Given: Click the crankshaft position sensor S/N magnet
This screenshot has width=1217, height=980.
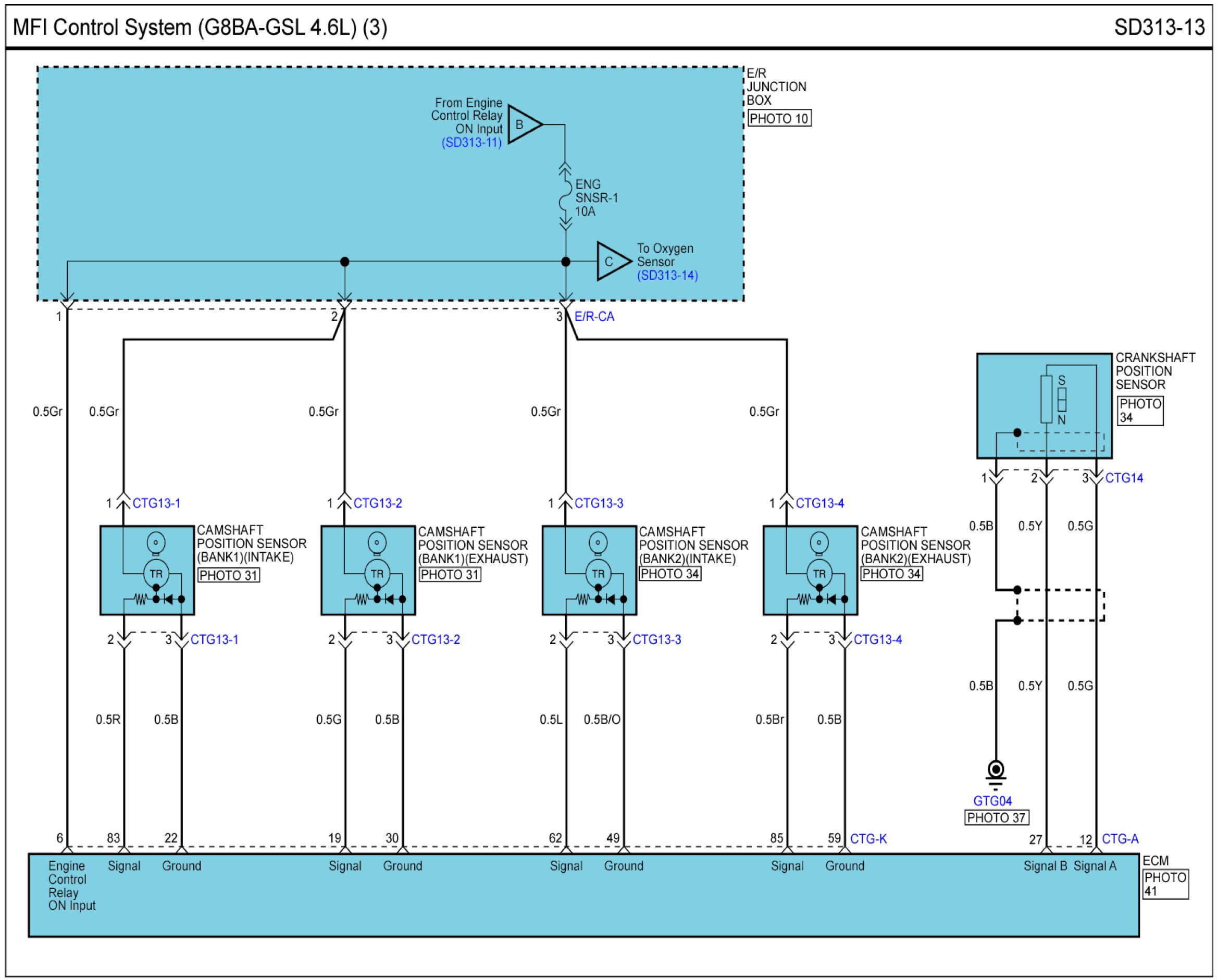Looking at the screenshot, I should coord(1062,400).
